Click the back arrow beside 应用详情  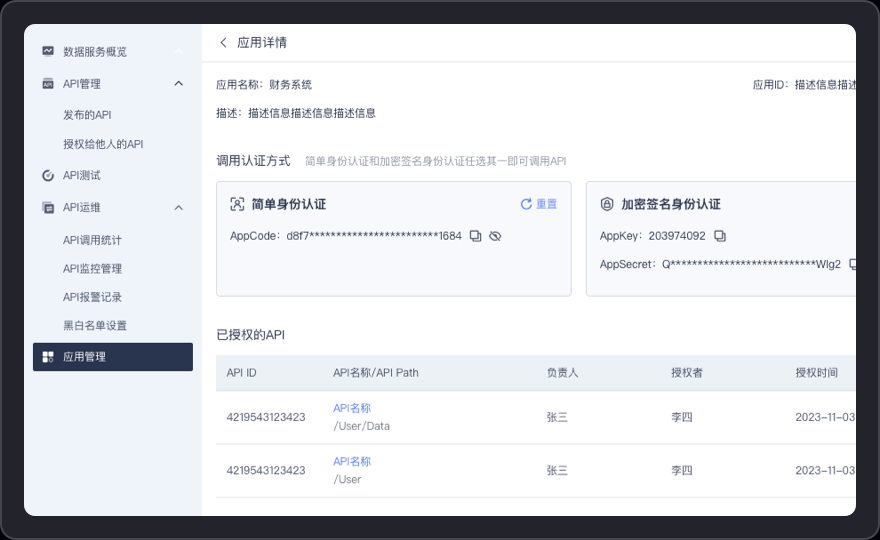point(223,43)
